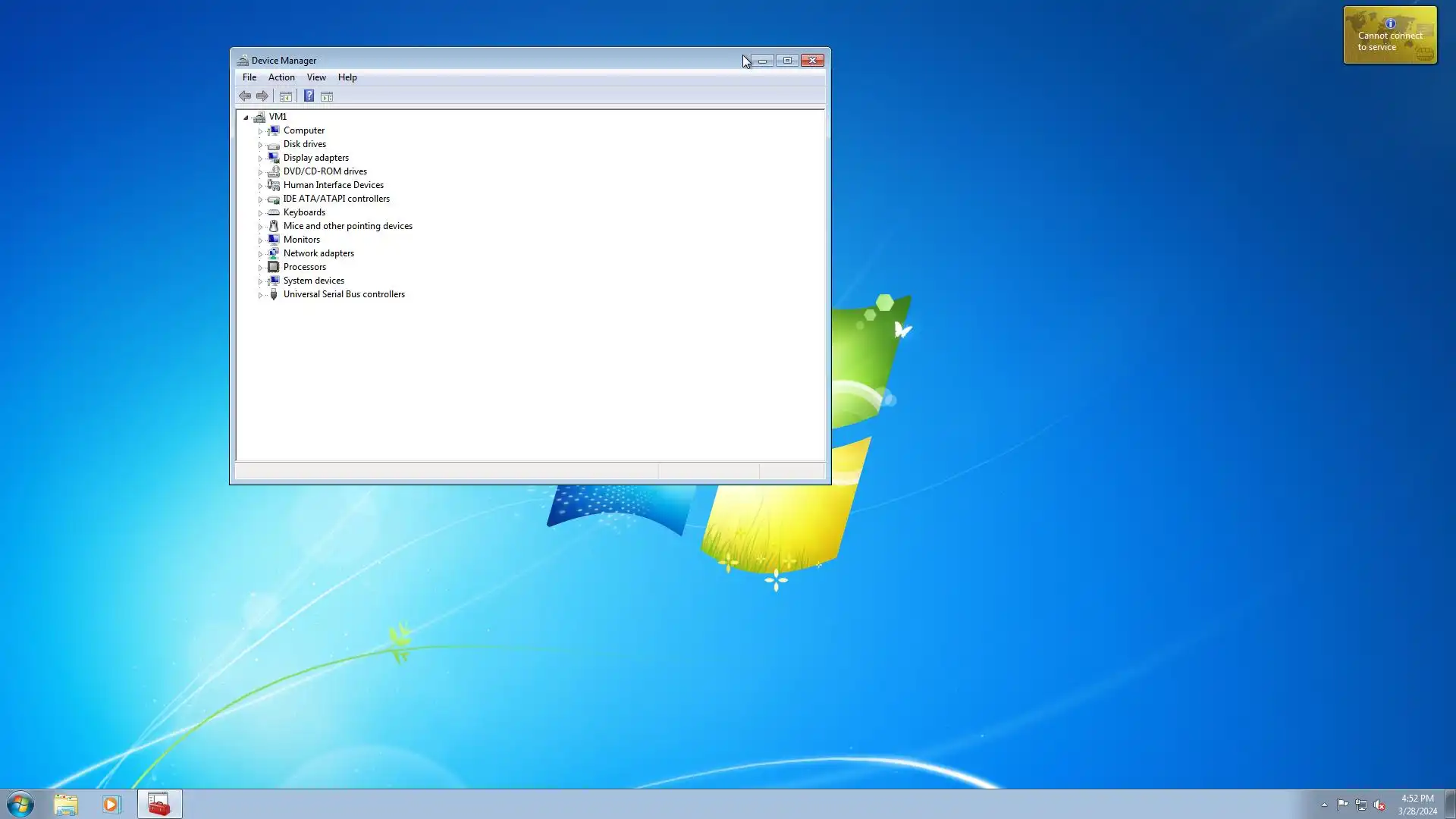Click the Back arrow toolbar icon
This screenshot has width=1456, height=819.
point(245,96)
